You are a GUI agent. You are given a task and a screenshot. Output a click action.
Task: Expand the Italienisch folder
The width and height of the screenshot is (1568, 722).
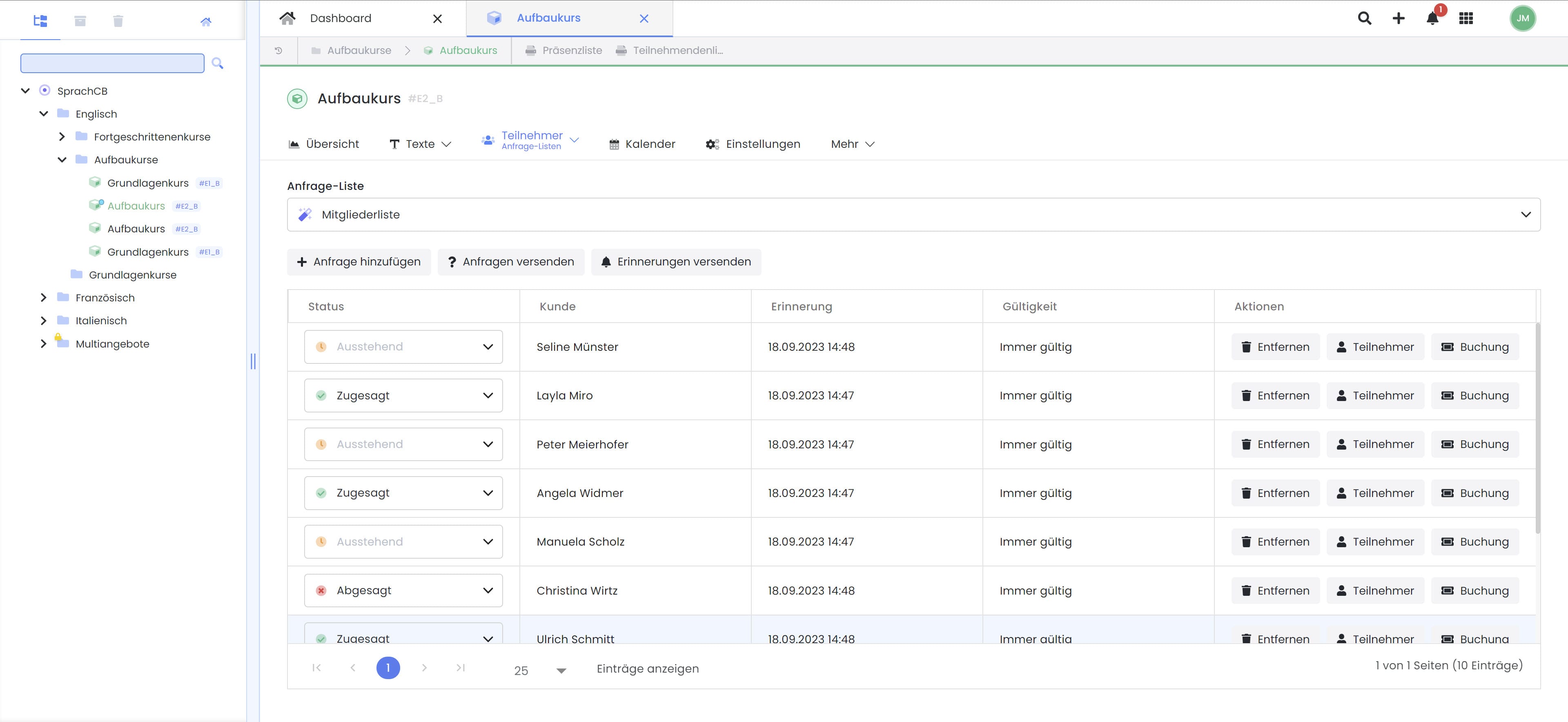coord(43,321)
